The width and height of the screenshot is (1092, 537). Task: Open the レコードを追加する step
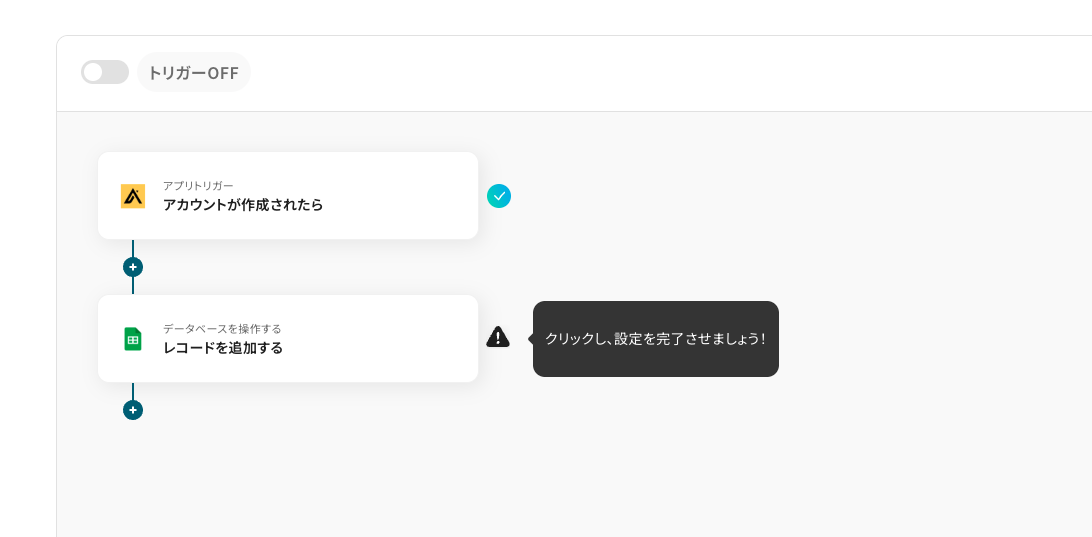click(x=223, y=348)
